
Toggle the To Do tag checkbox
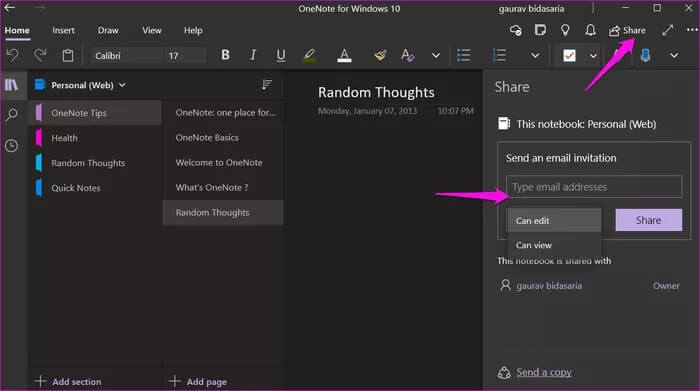[569, 56]
